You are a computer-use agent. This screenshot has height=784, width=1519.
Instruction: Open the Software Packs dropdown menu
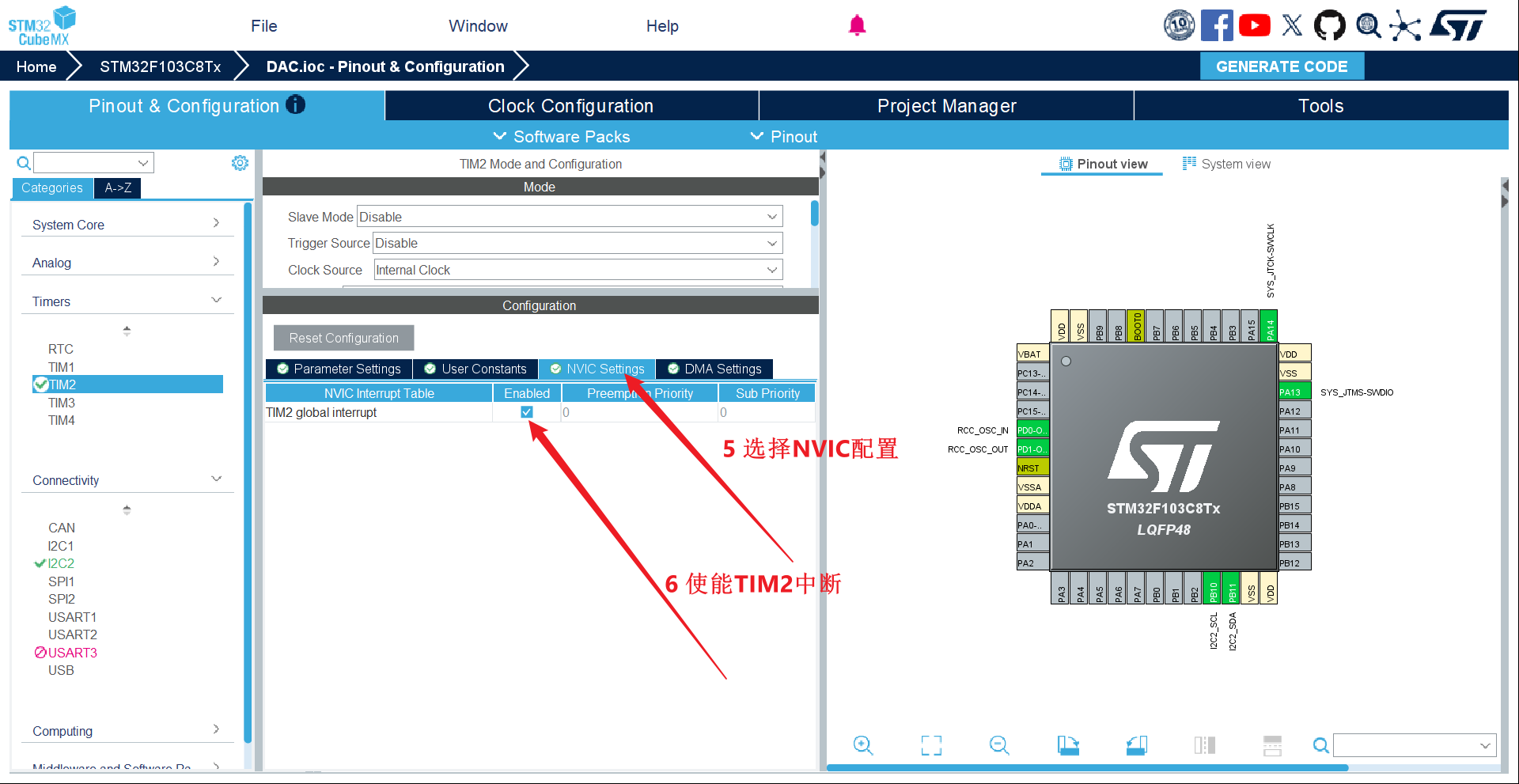coord(562,137)
